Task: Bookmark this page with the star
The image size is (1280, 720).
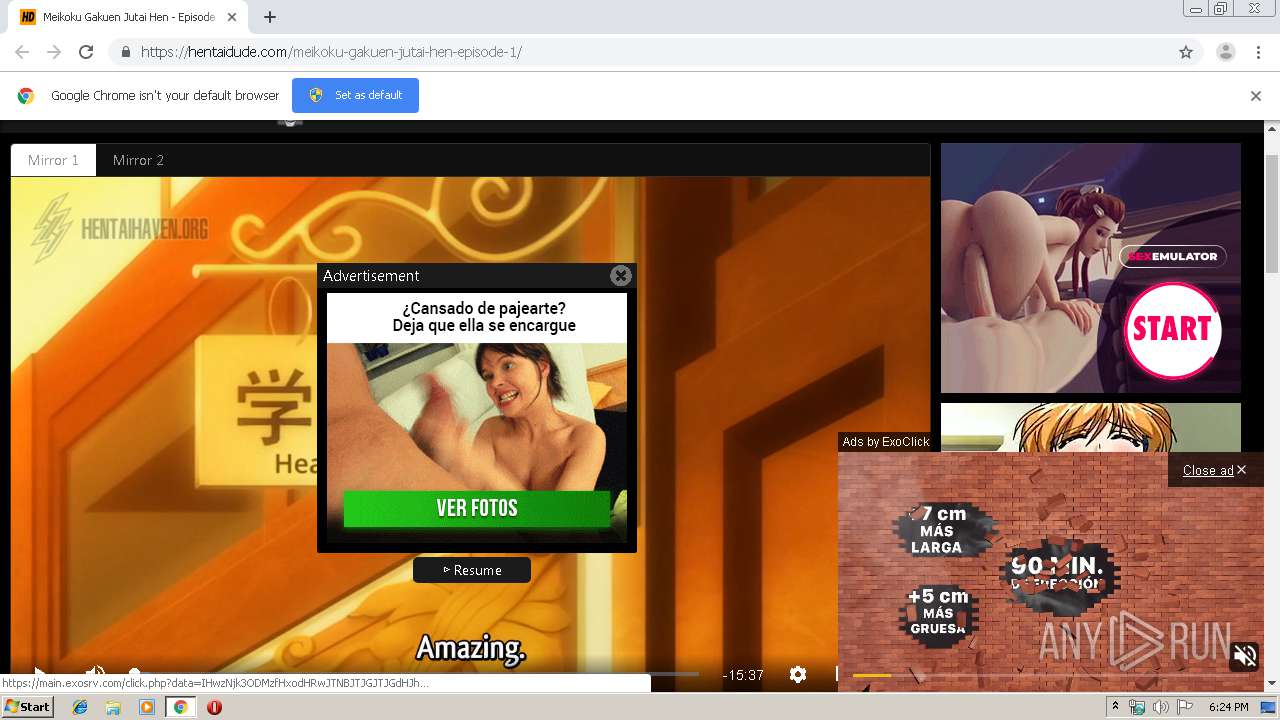Action: coord(1186,52)
